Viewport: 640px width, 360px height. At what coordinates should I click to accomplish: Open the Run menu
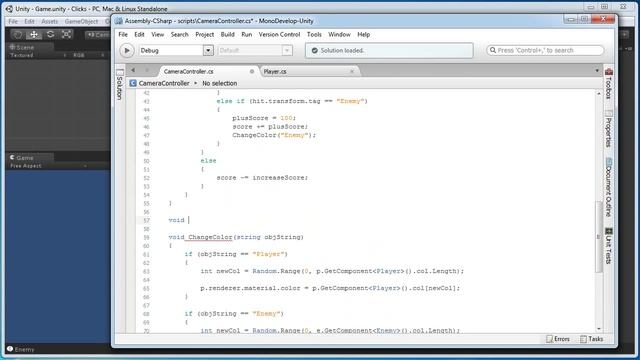[x=247, y=34]
